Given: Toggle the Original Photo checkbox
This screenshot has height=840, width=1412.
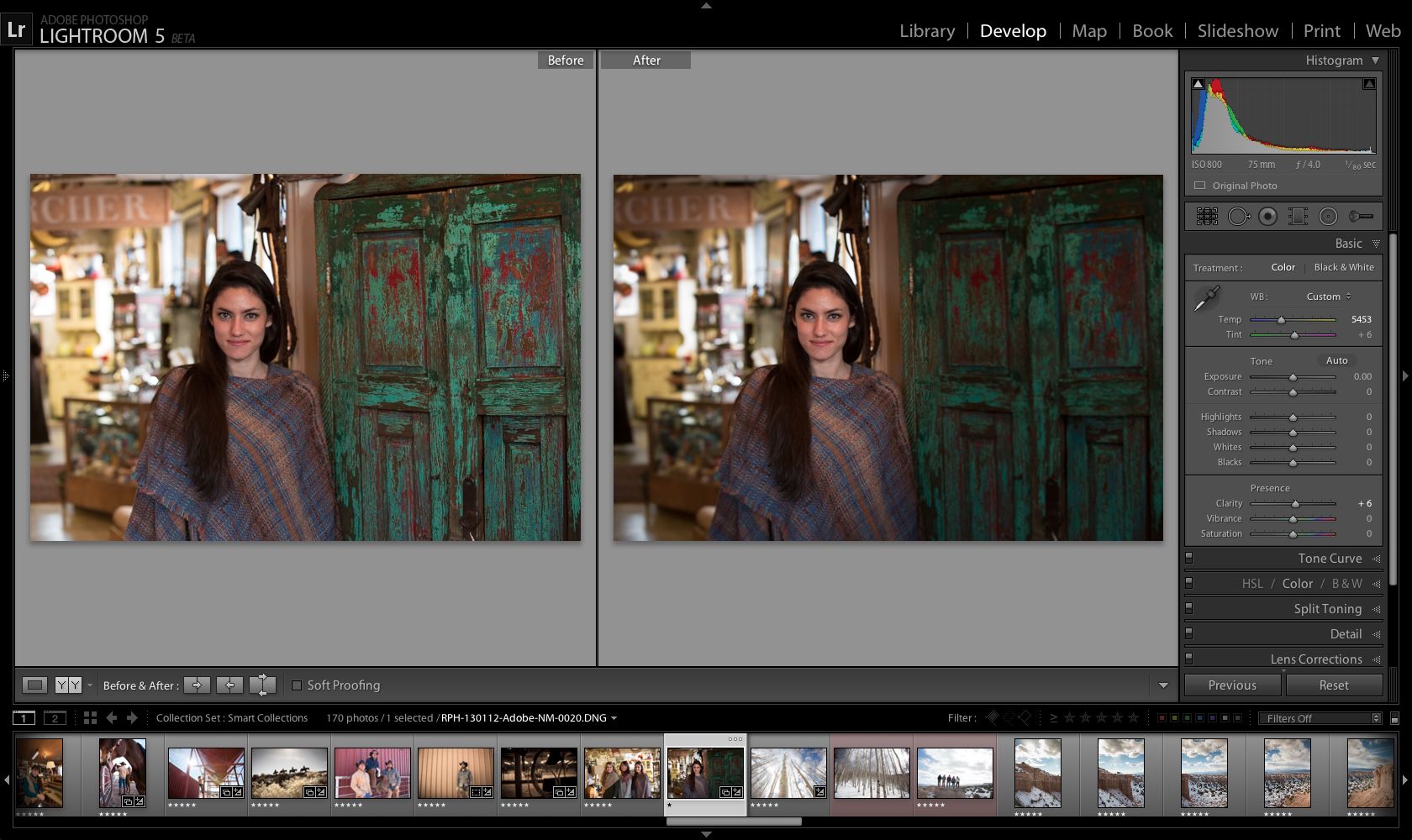Looking at the screenshot, I should pyautogui.click(x=1200, y=186).
